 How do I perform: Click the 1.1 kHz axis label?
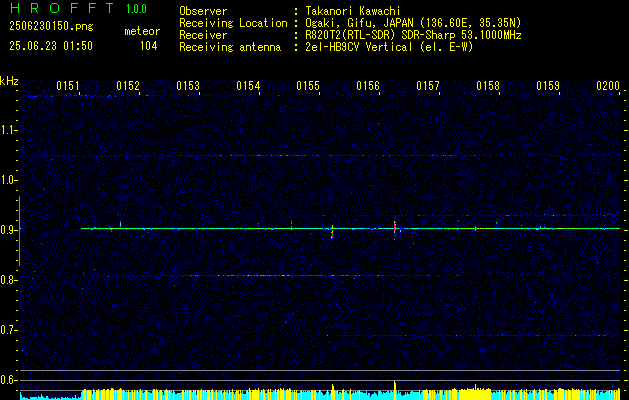8,130
